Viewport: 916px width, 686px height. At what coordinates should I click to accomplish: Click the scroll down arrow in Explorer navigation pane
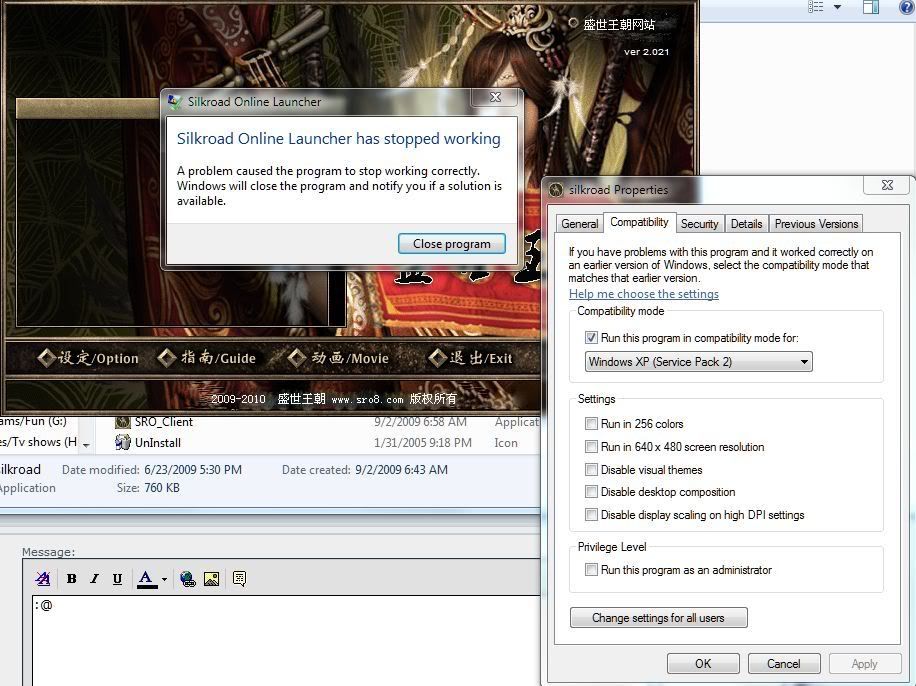click(x=86, y=445)
